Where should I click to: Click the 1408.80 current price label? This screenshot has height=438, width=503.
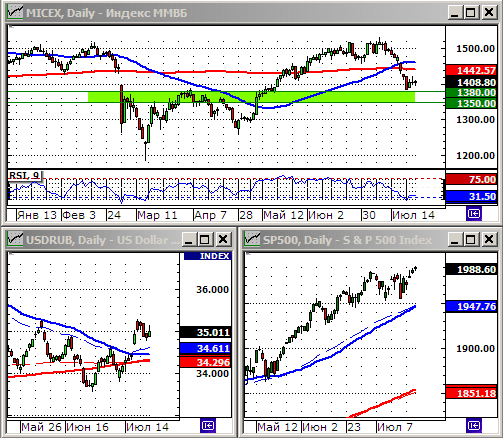[x=472, y=82]
